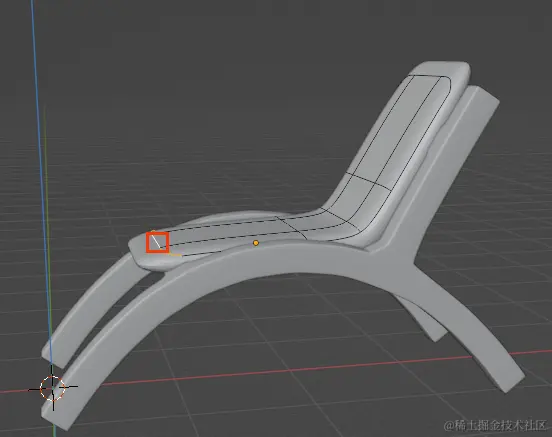Select the orange origin dot on the chair
The width and height of the screenshot is (552, 437).
coord(256,243)
